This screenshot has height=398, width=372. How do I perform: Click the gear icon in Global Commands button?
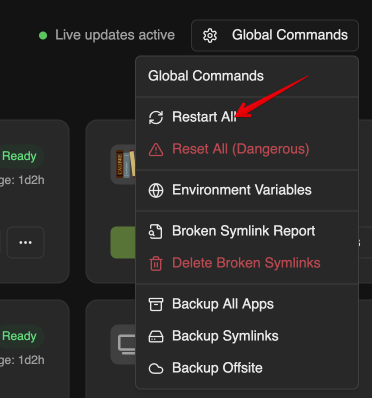click(x=210, y=35)
